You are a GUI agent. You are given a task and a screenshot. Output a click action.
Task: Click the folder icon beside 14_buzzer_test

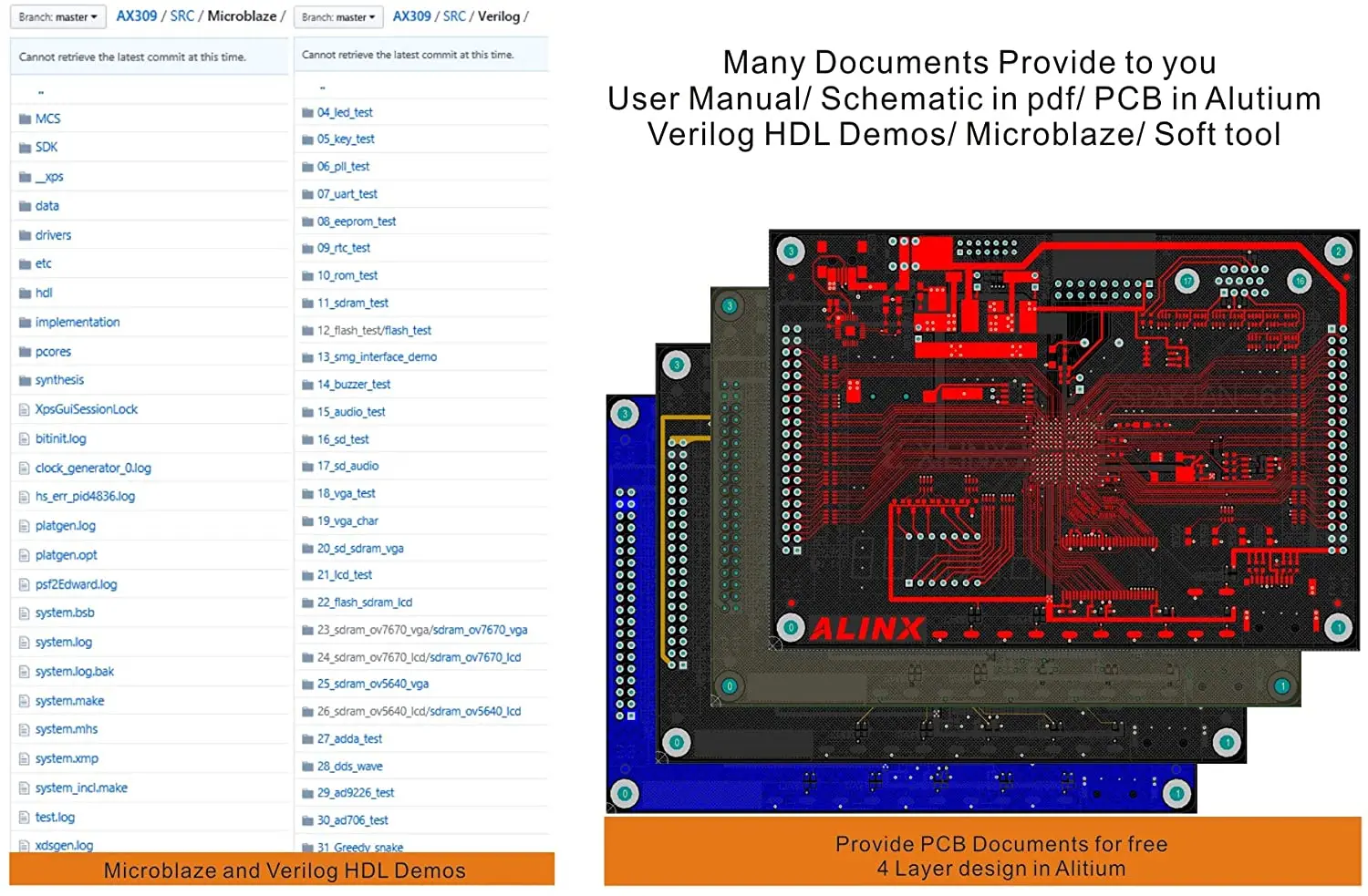pos(307,385)
